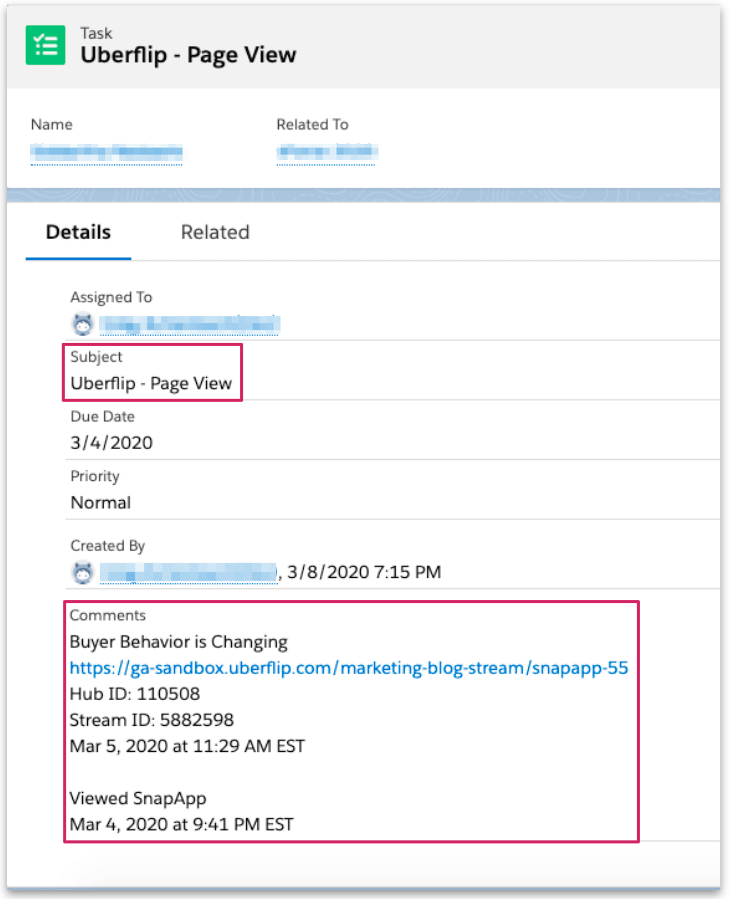The height and width of the screenshot is (899, 729).
Task: Click 'Buyer Behavior is Changing' comment line
Action: (178, 642)
